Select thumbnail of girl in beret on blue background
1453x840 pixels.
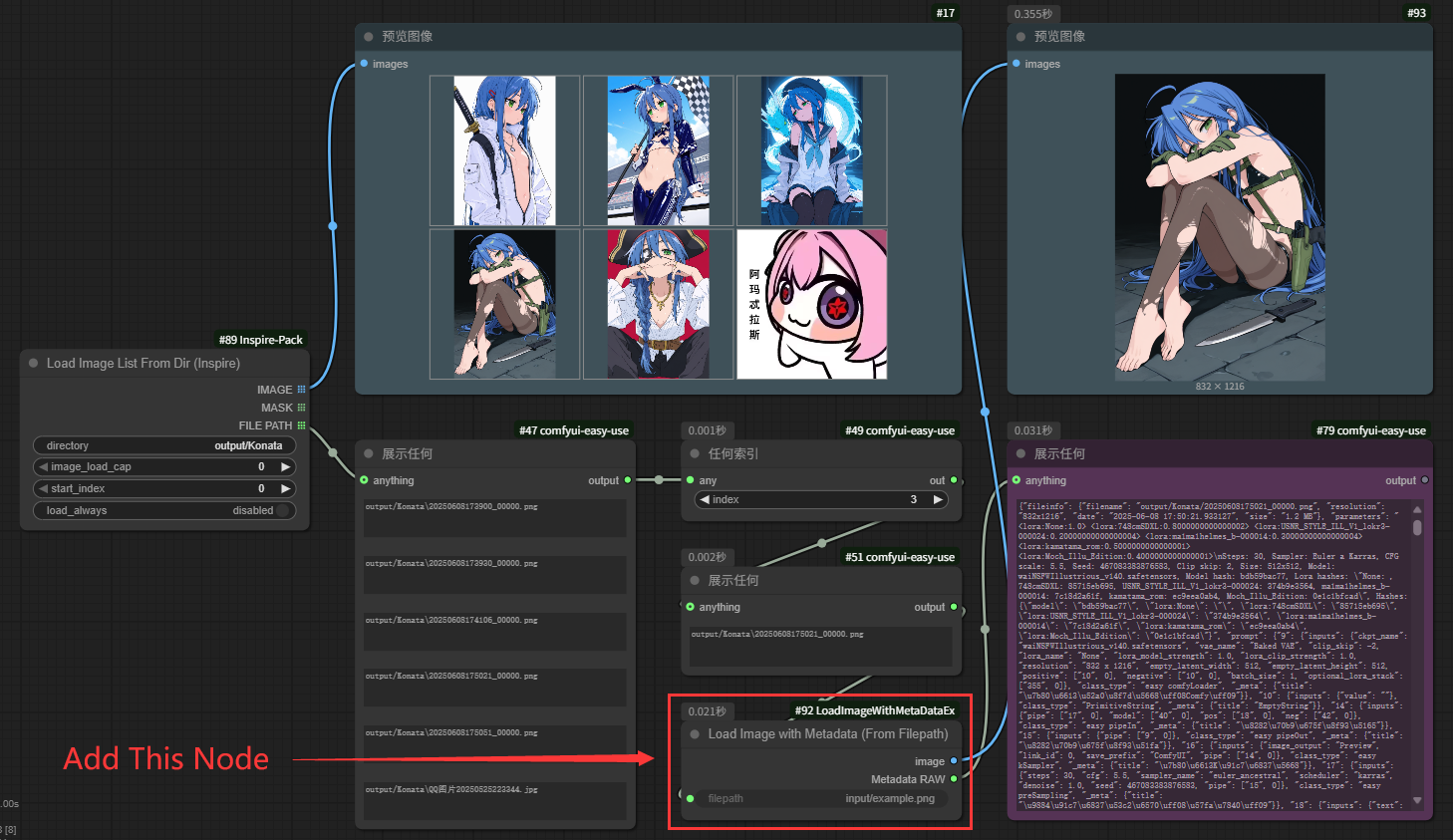(x=811, y=150)
